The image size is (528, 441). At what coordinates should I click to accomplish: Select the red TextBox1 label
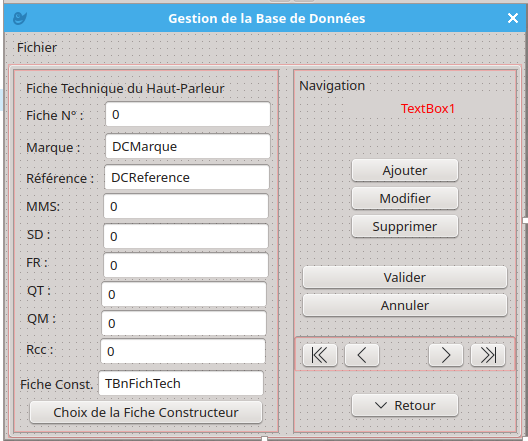click(428, 109)
